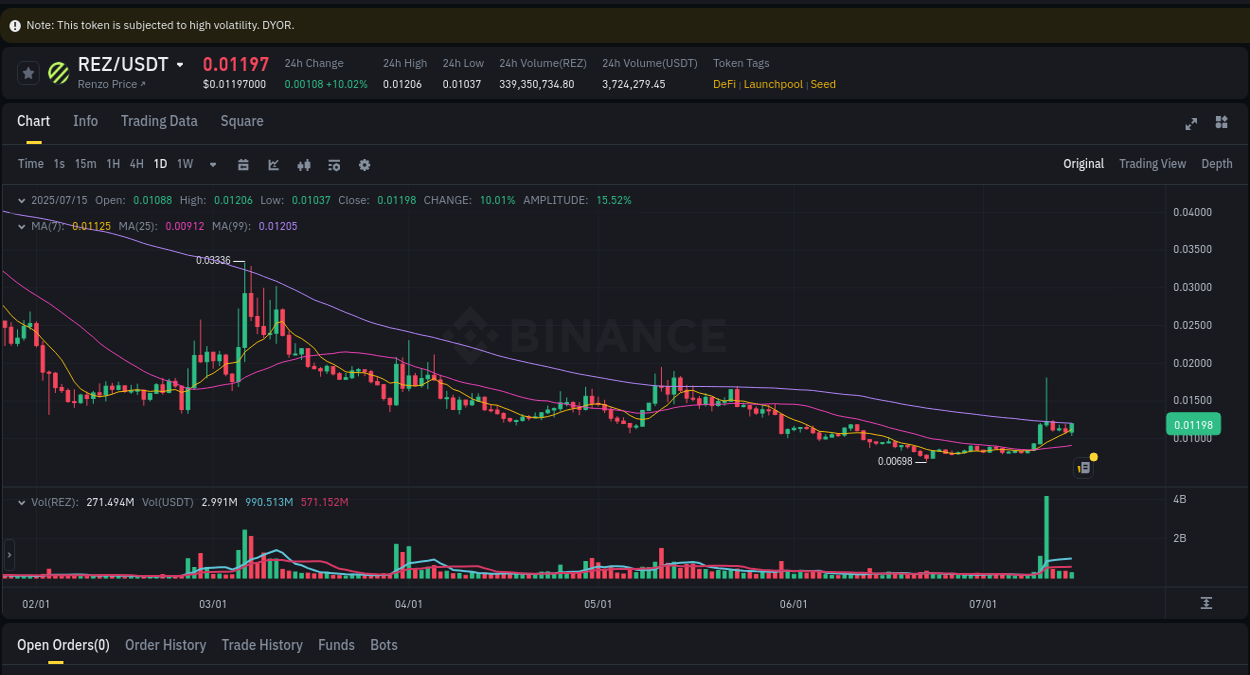Expand the chart to fullscreen

(1190, 124)
